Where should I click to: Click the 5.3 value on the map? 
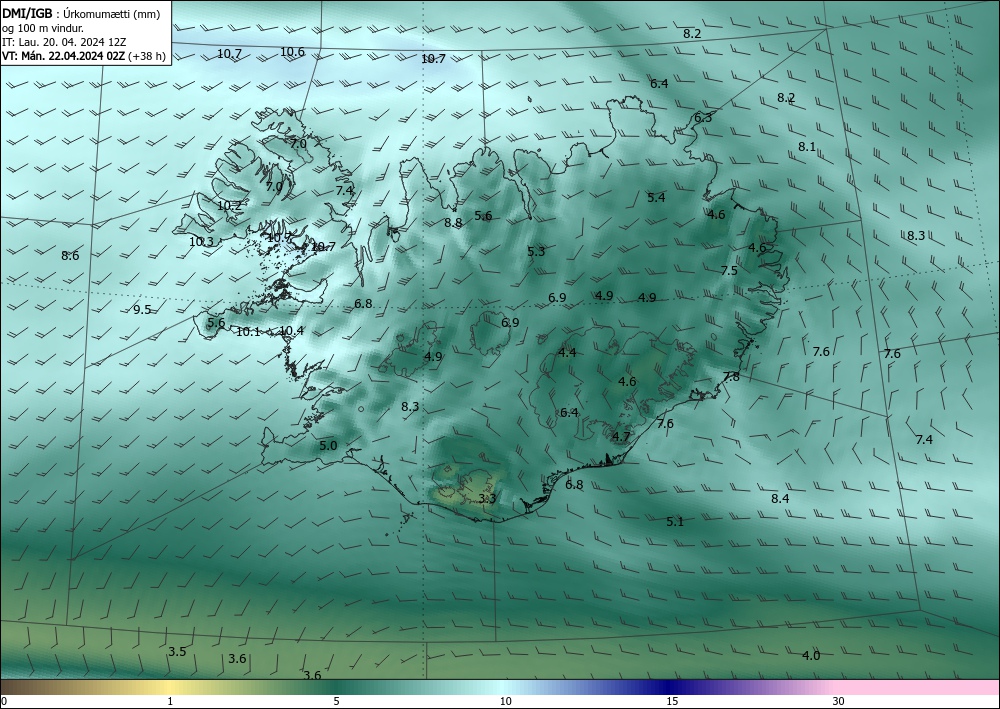coord(536,251)
